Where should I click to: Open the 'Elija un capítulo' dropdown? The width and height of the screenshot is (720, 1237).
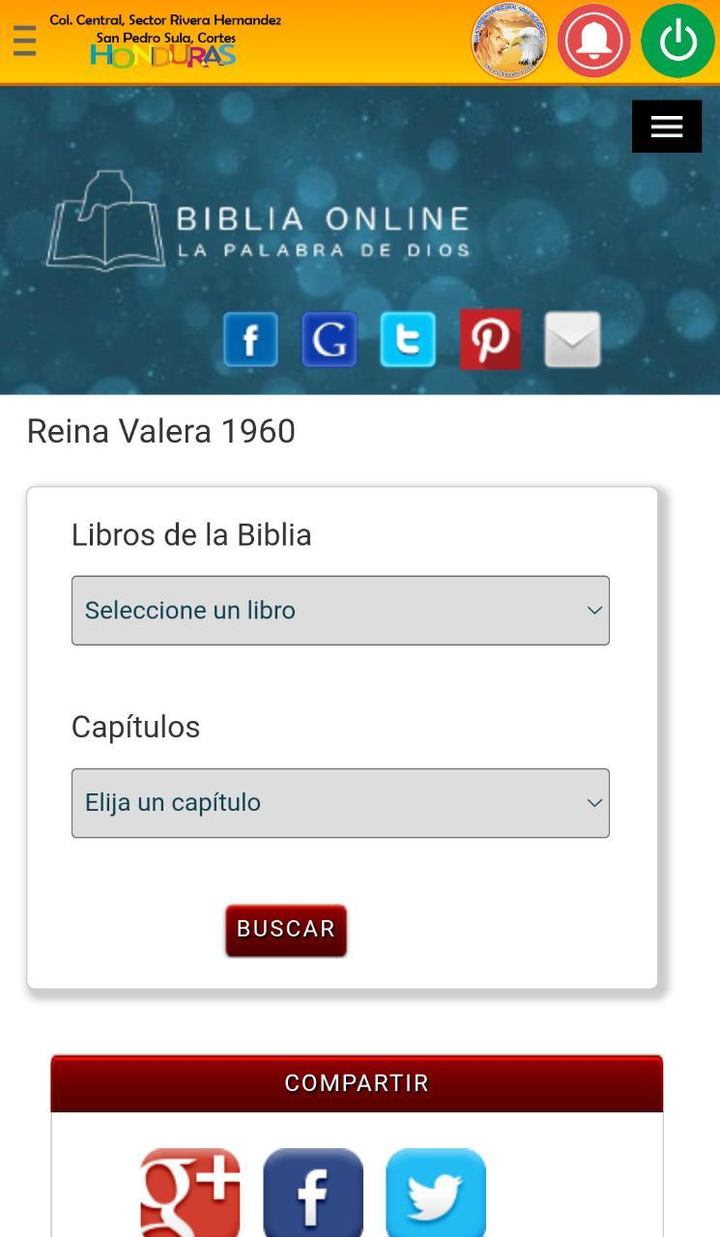(x=340, y=802)
